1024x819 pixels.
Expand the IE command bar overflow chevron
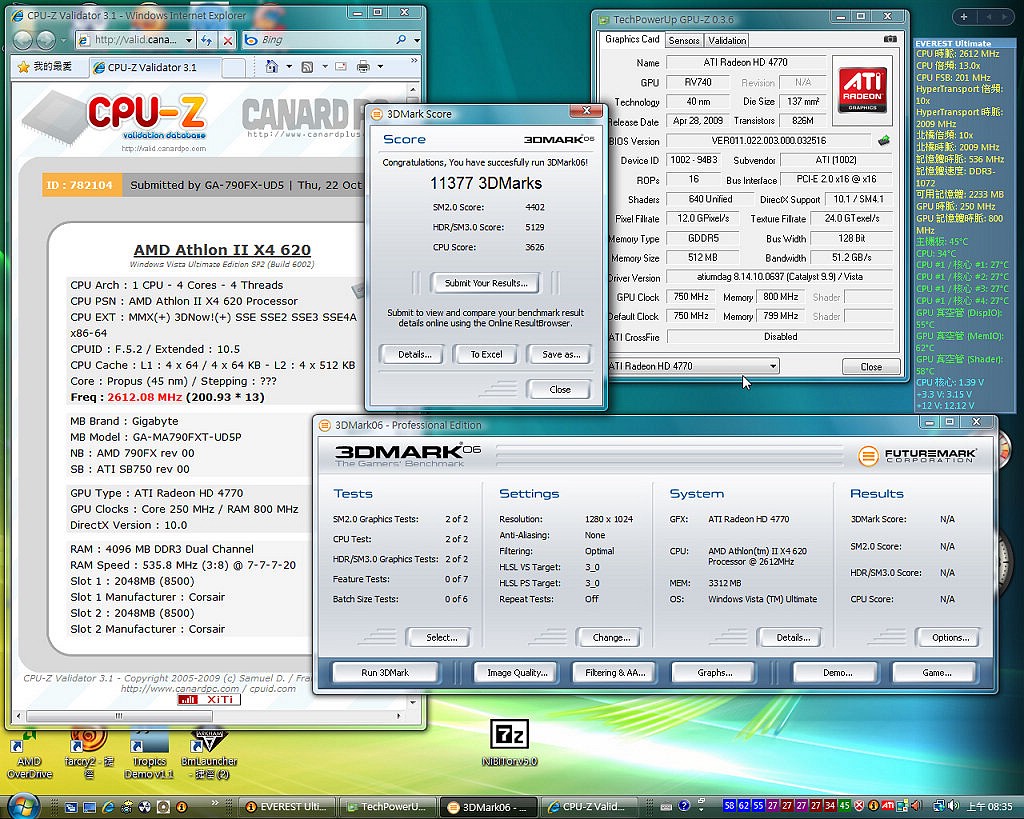(x=413, y=61)
